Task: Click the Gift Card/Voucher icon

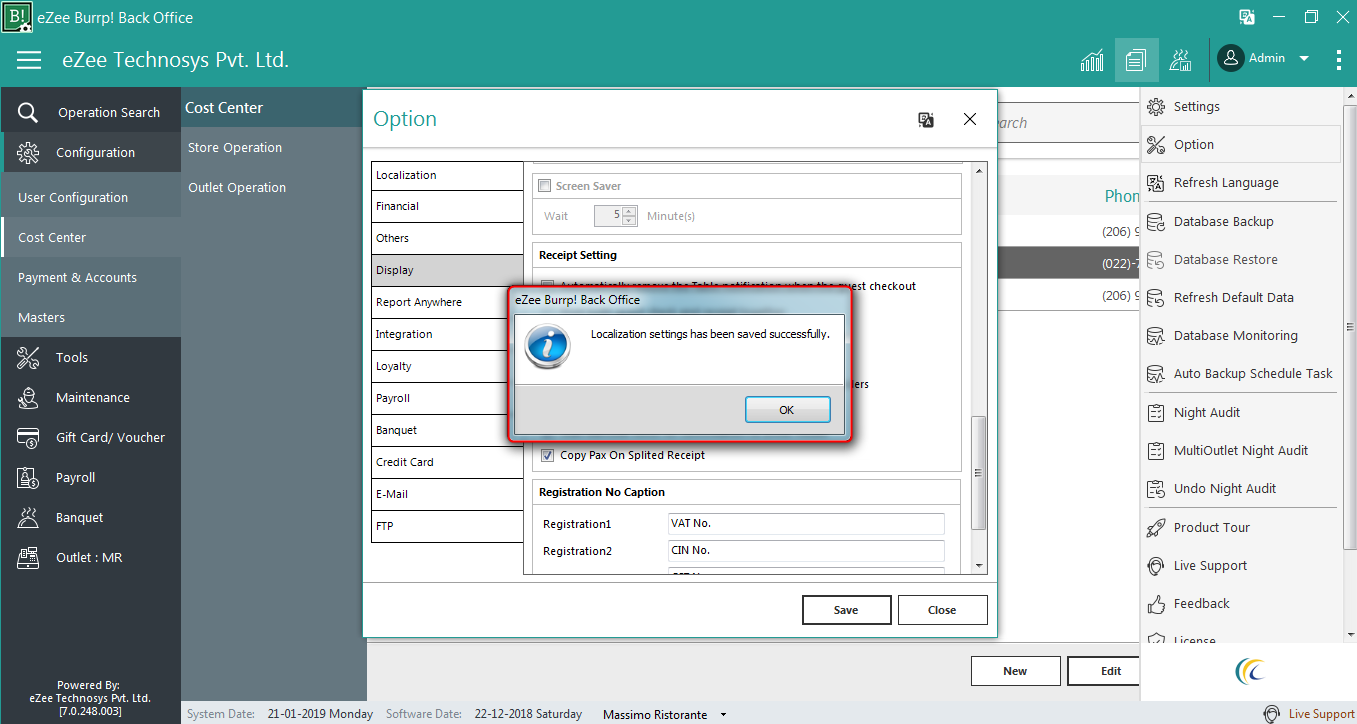Action: pyautogui.click(x=28, y=437)
